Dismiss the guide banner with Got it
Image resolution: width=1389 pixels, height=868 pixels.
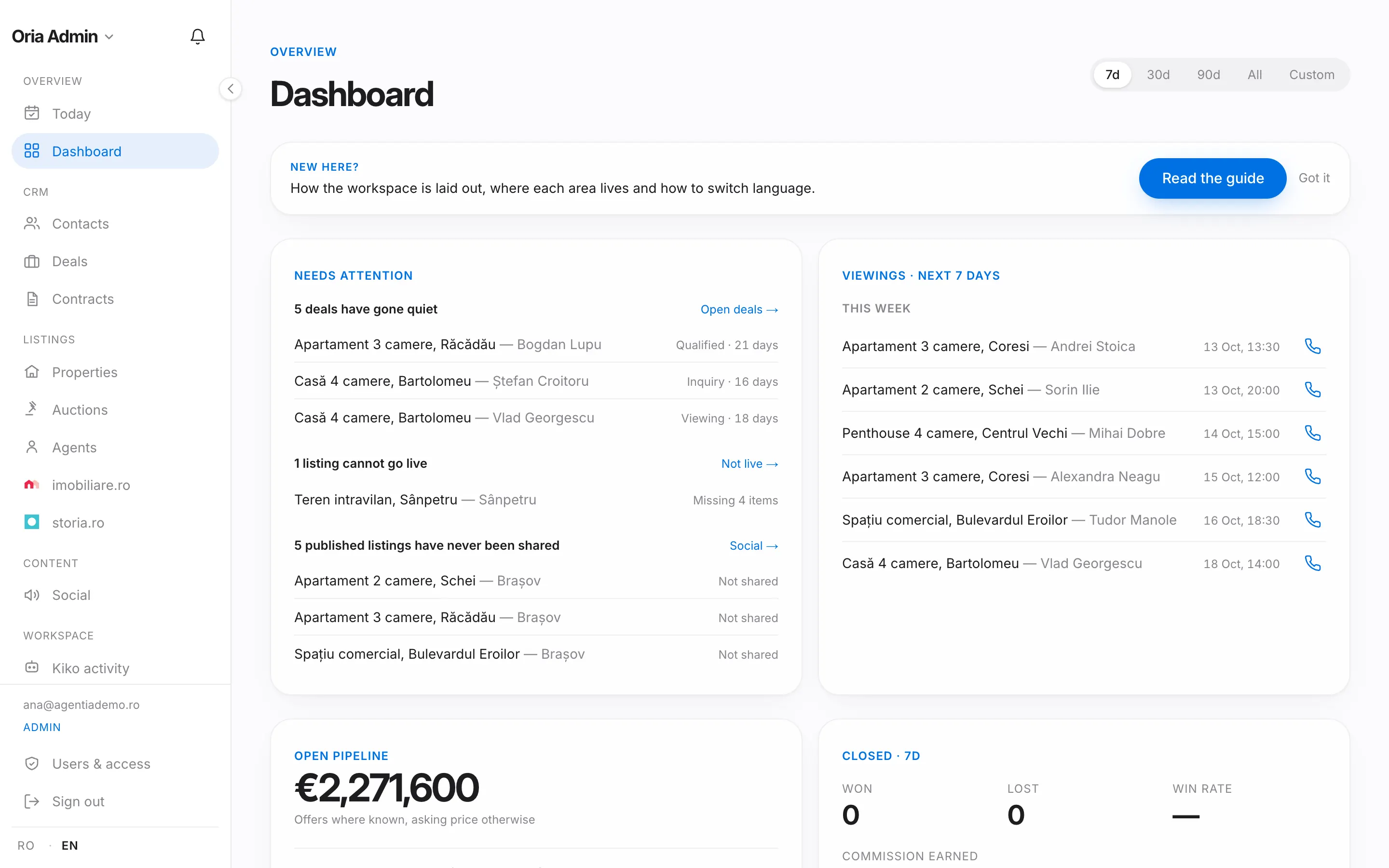(1314, 178)
